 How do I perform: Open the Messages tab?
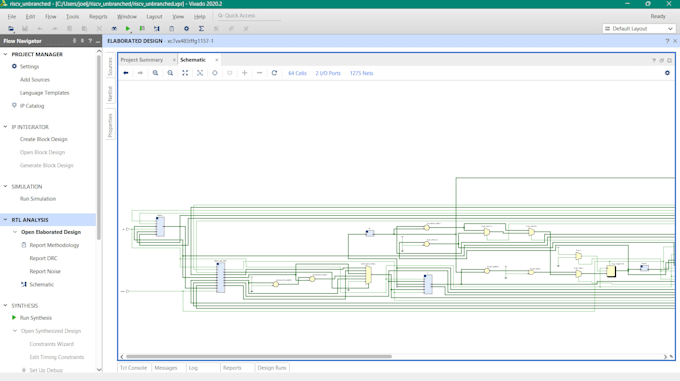[166, 368]
